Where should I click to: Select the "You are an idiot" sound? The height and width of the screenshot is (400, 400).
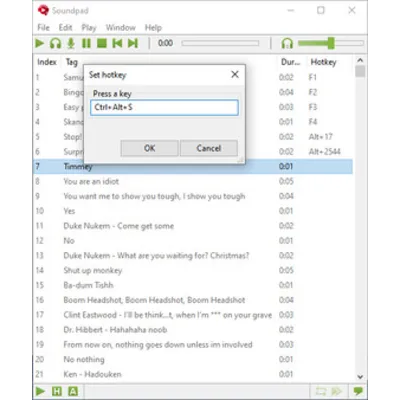click(193, 181)
